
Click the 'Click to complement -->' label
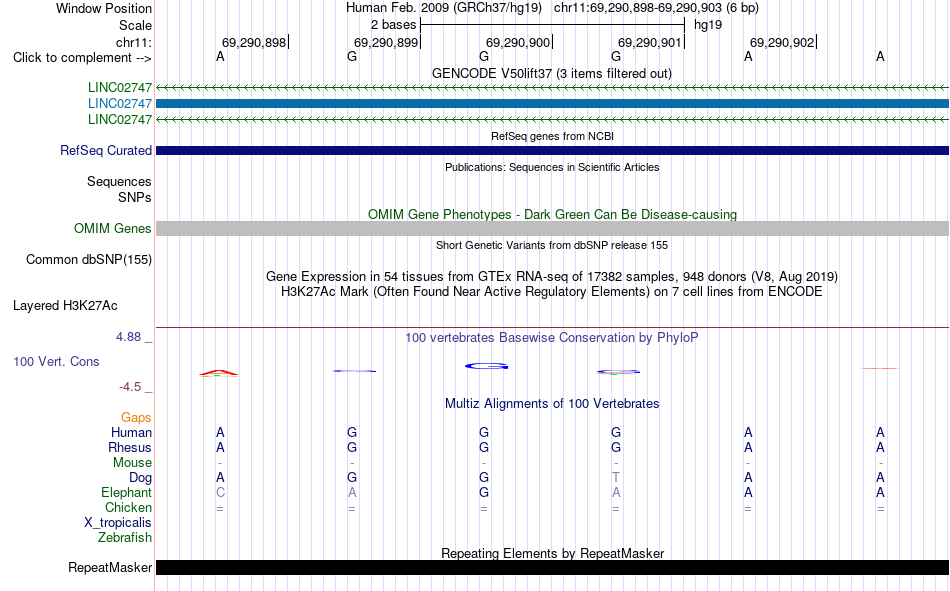tap(82, 58)
